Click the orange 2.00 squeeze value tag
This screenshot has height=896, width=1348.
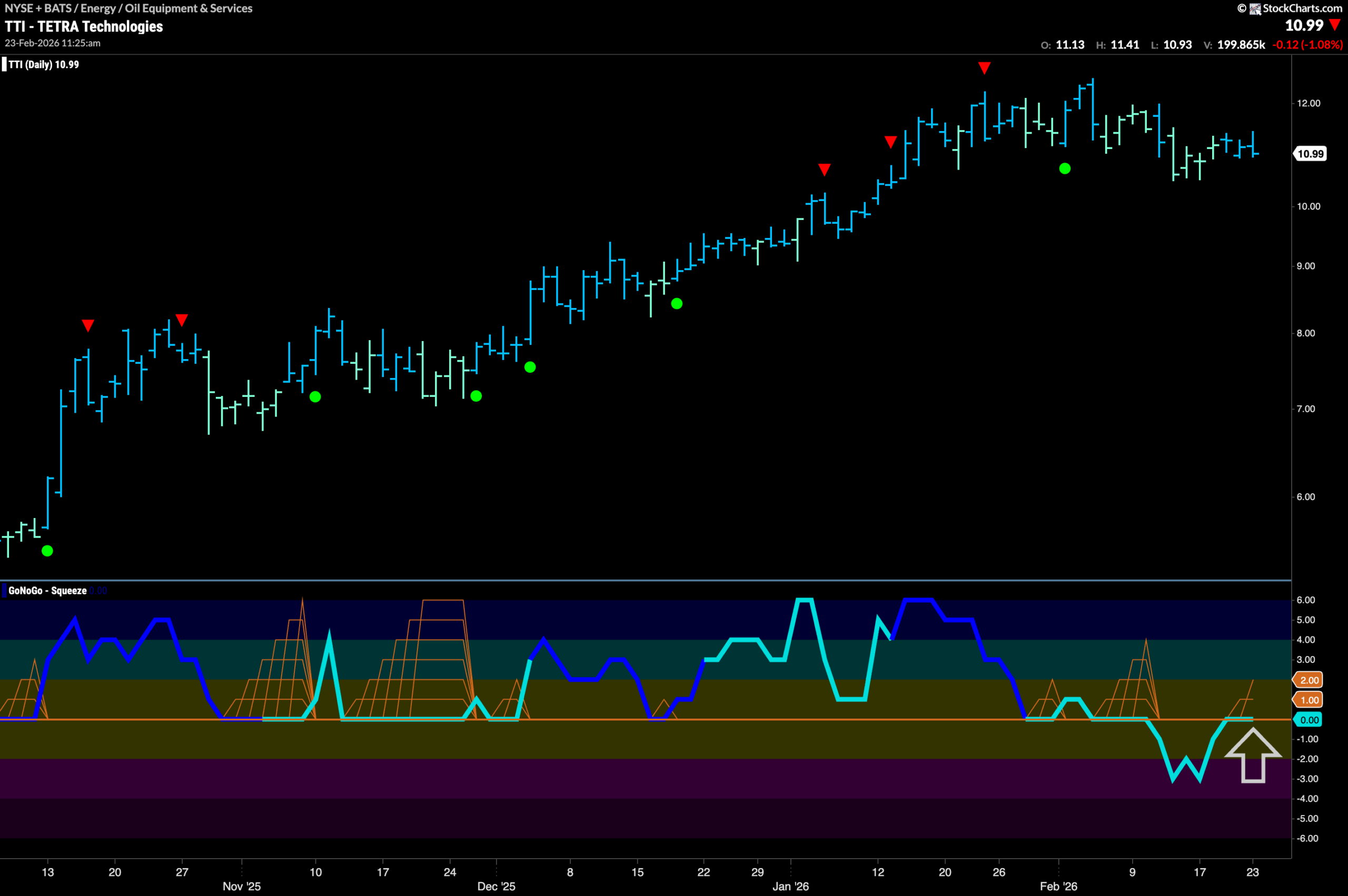(1307, 680)
